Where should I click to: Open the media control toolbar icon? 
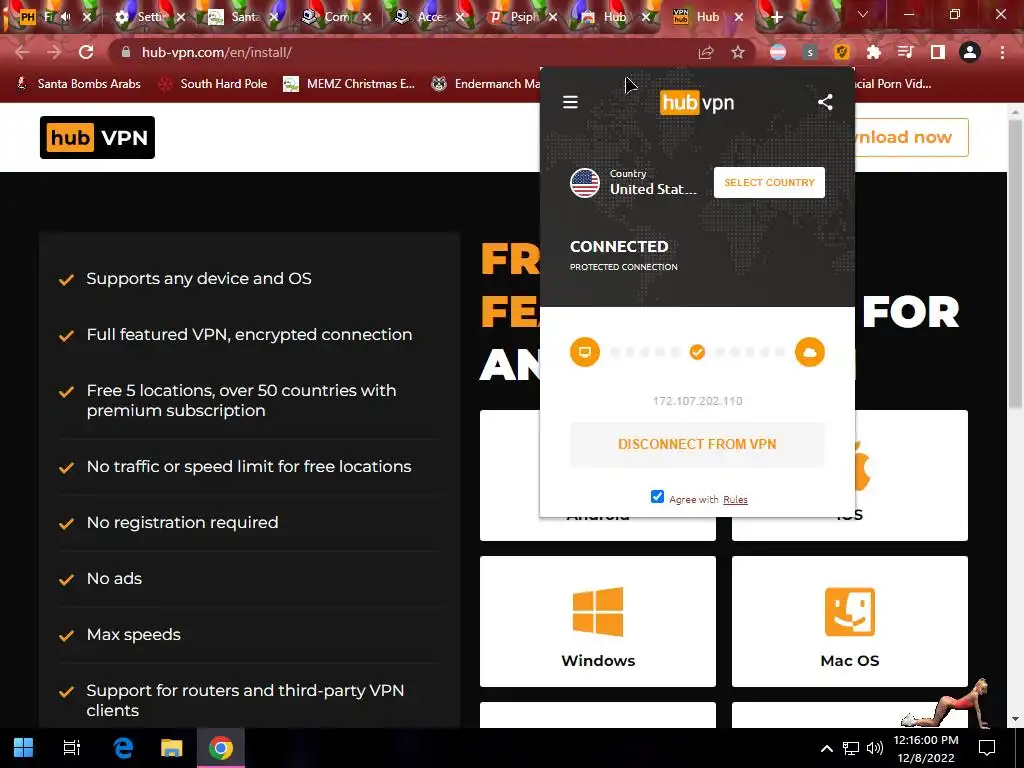(x=905, y=52)
